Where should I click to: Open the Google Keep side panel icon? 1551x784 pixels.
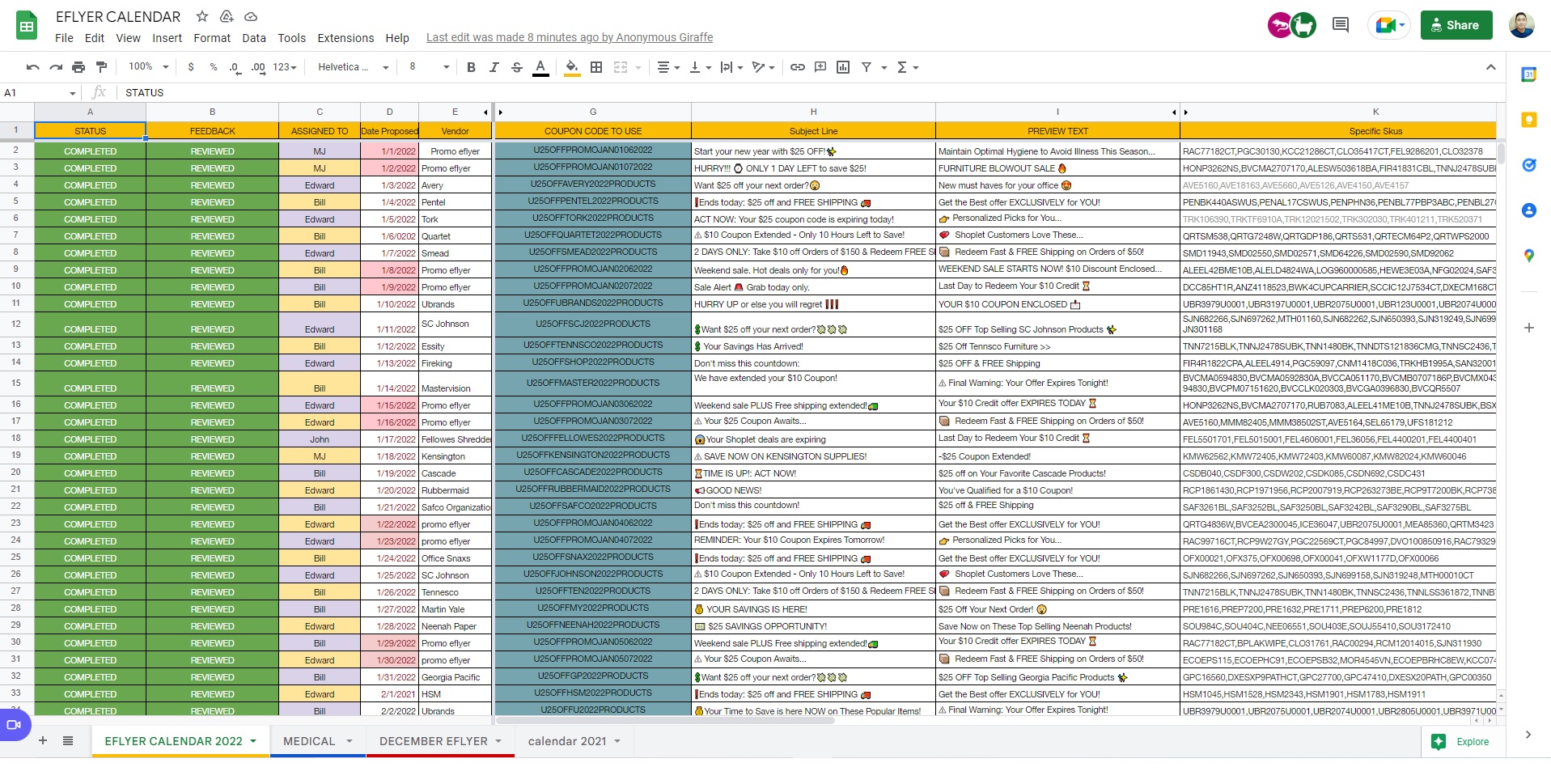click(1528, 120)
